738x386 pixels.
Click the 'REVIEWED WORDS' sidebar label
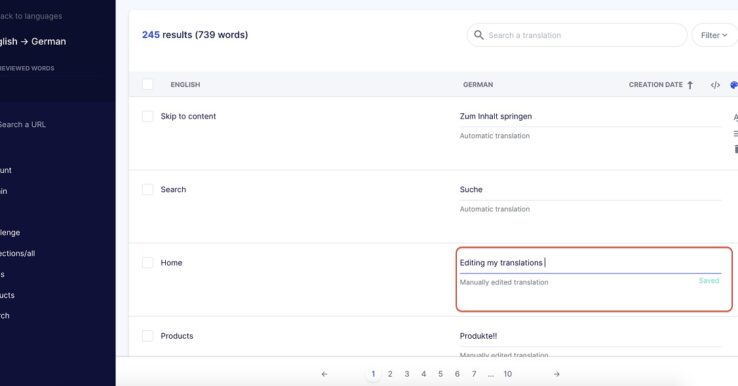27,68
